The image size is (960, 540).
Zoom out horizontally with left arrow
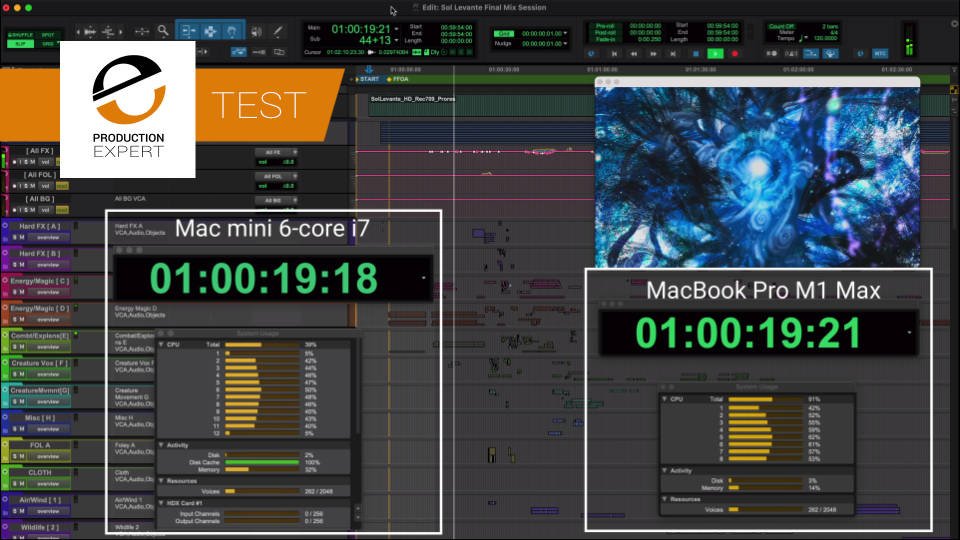click(x=78, y=31)
